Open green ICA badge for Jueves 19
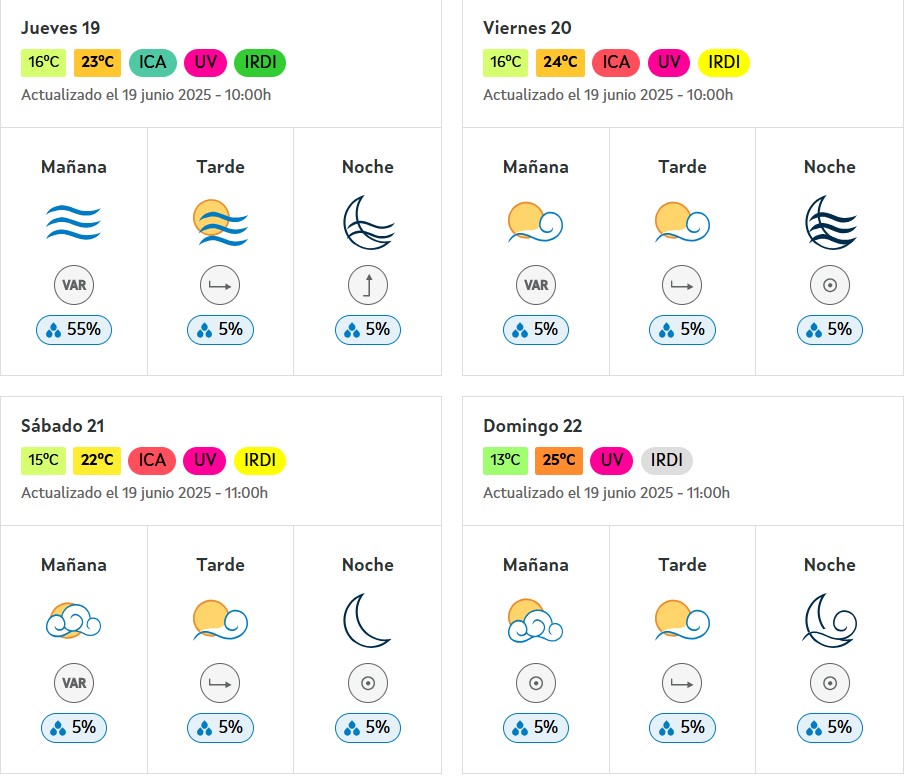Screen dimensions: 906x778 153,62
